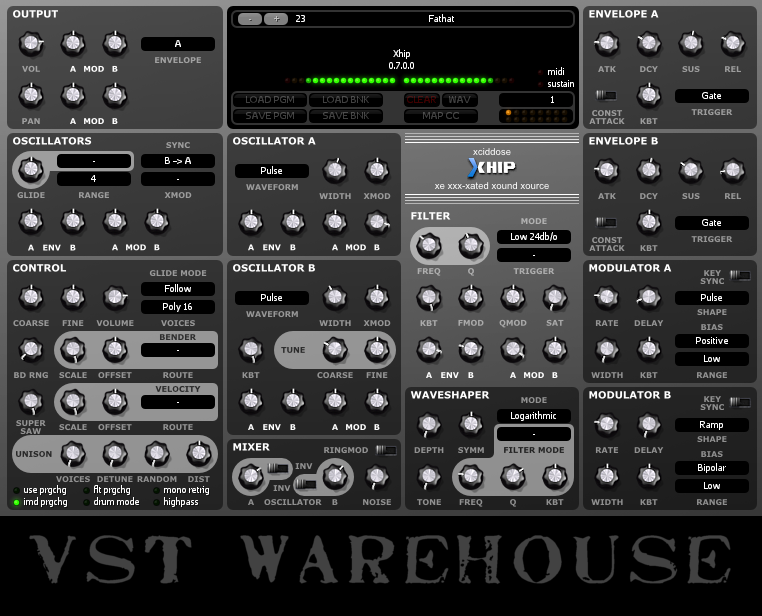Image resolution: width=762 pixels, height=616 pixels.
Task: Toggle Modulator A KEY SYNC switch
Action: pyautogui.click(x=740, y=275)
